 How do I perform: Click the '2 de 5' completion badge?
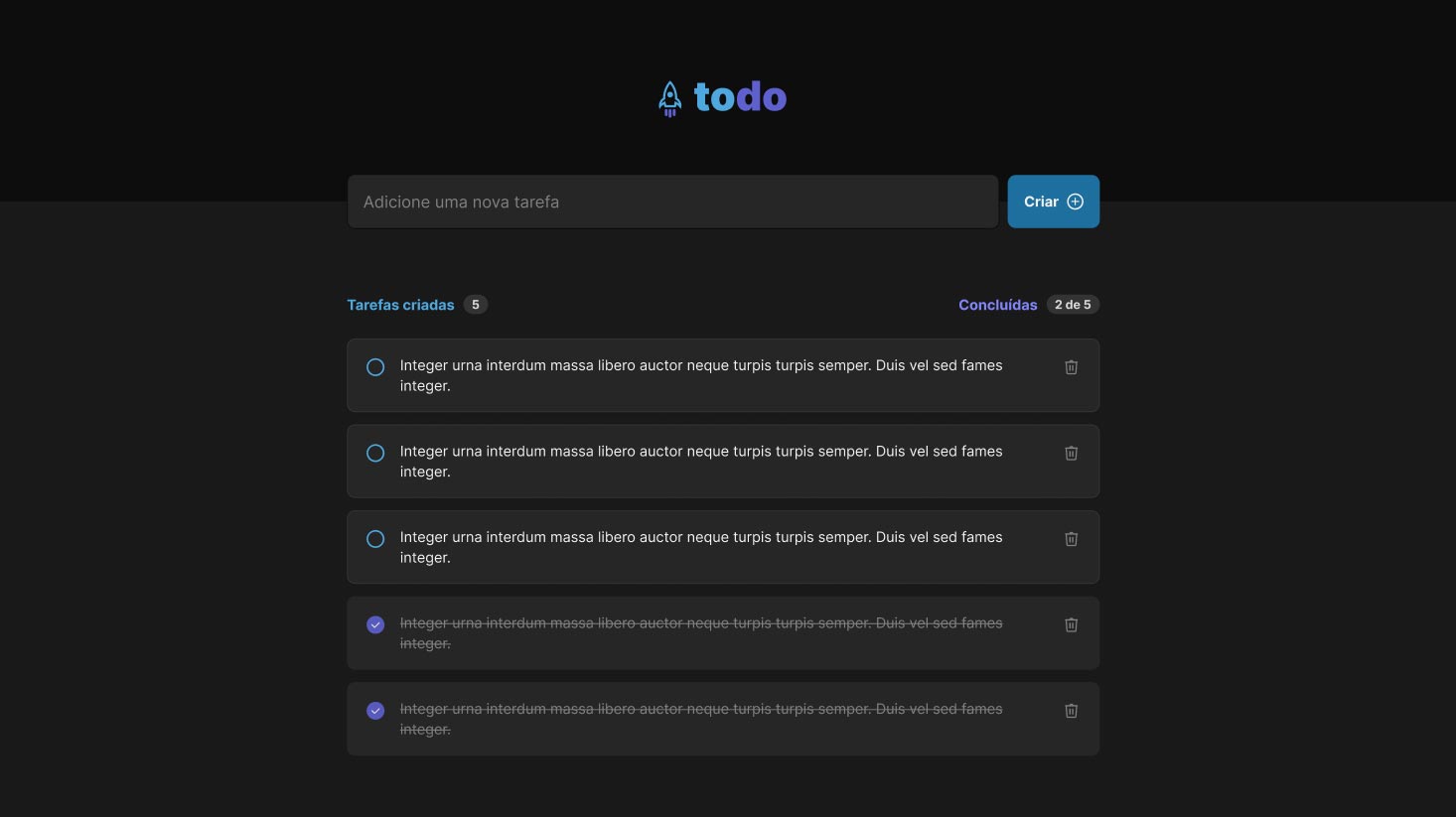(x=1074, y=305)
